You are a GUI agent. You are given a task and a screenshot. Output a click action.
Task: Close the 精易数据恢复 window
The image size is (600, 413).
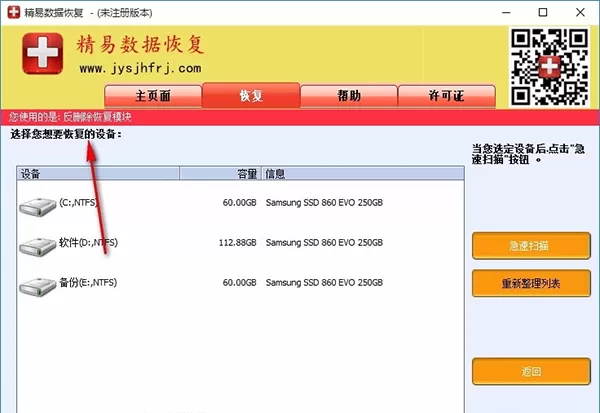[x=580, y=13]
